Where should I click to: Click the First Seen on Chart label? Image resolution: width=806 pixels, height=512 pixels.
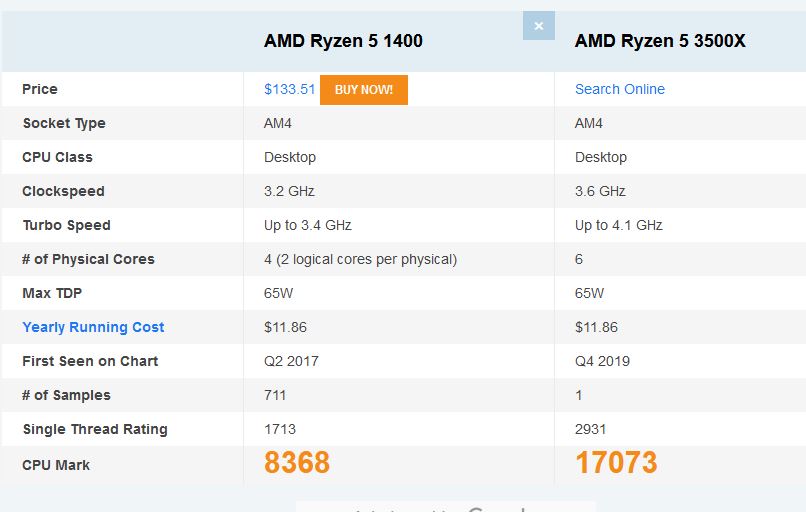[x=90, y=361]
